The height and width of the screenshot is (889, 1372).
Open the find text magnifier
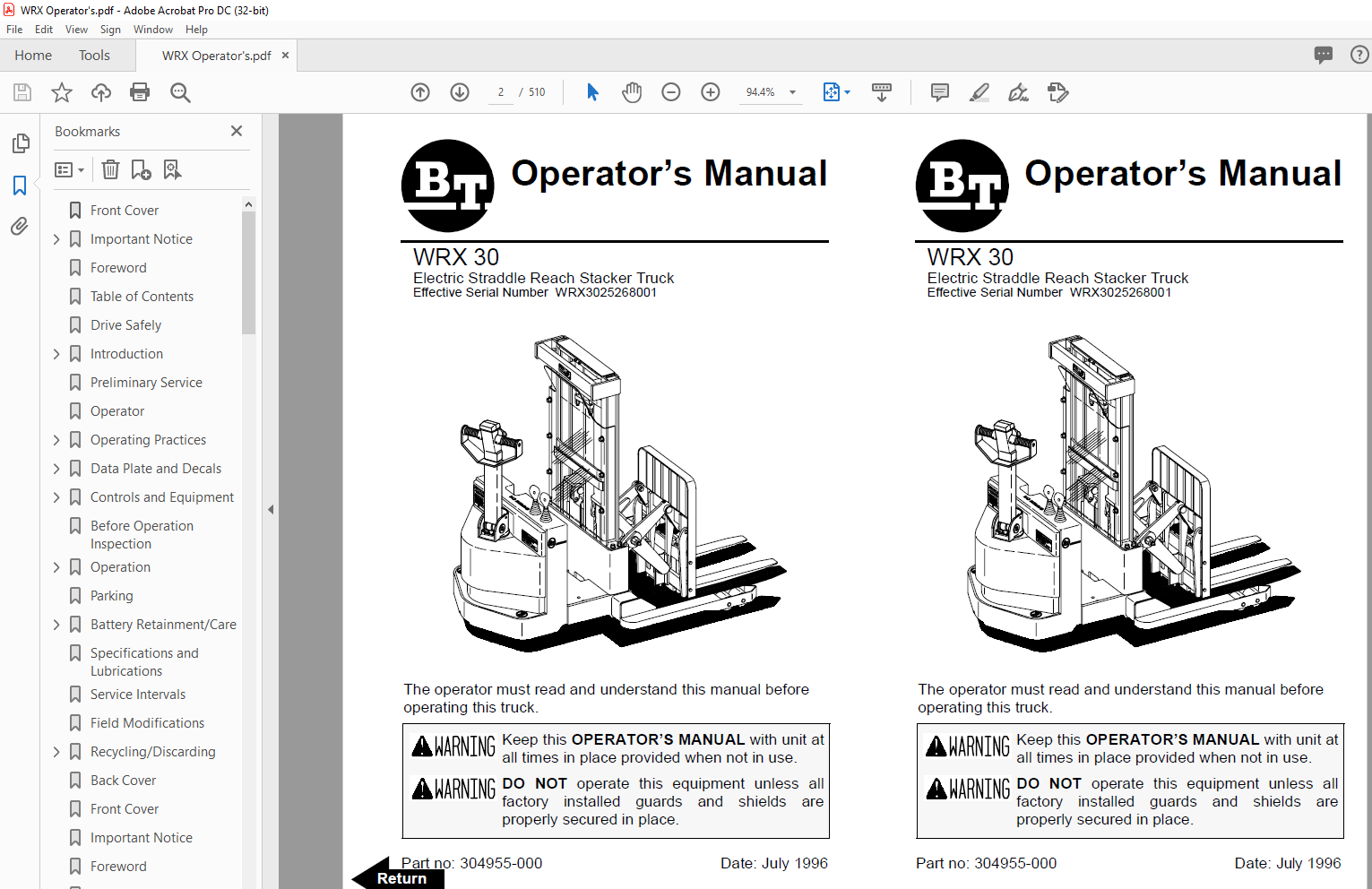tap(180, 92)
